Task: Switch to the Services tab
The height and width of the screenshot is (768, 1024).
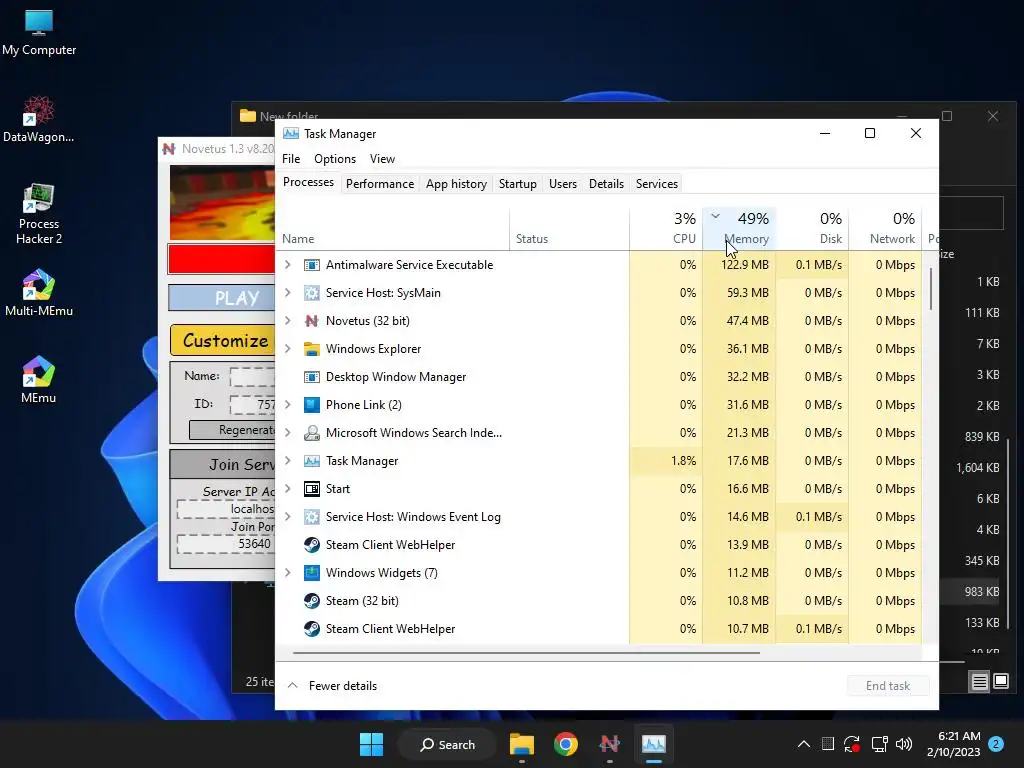Action: 657,184
